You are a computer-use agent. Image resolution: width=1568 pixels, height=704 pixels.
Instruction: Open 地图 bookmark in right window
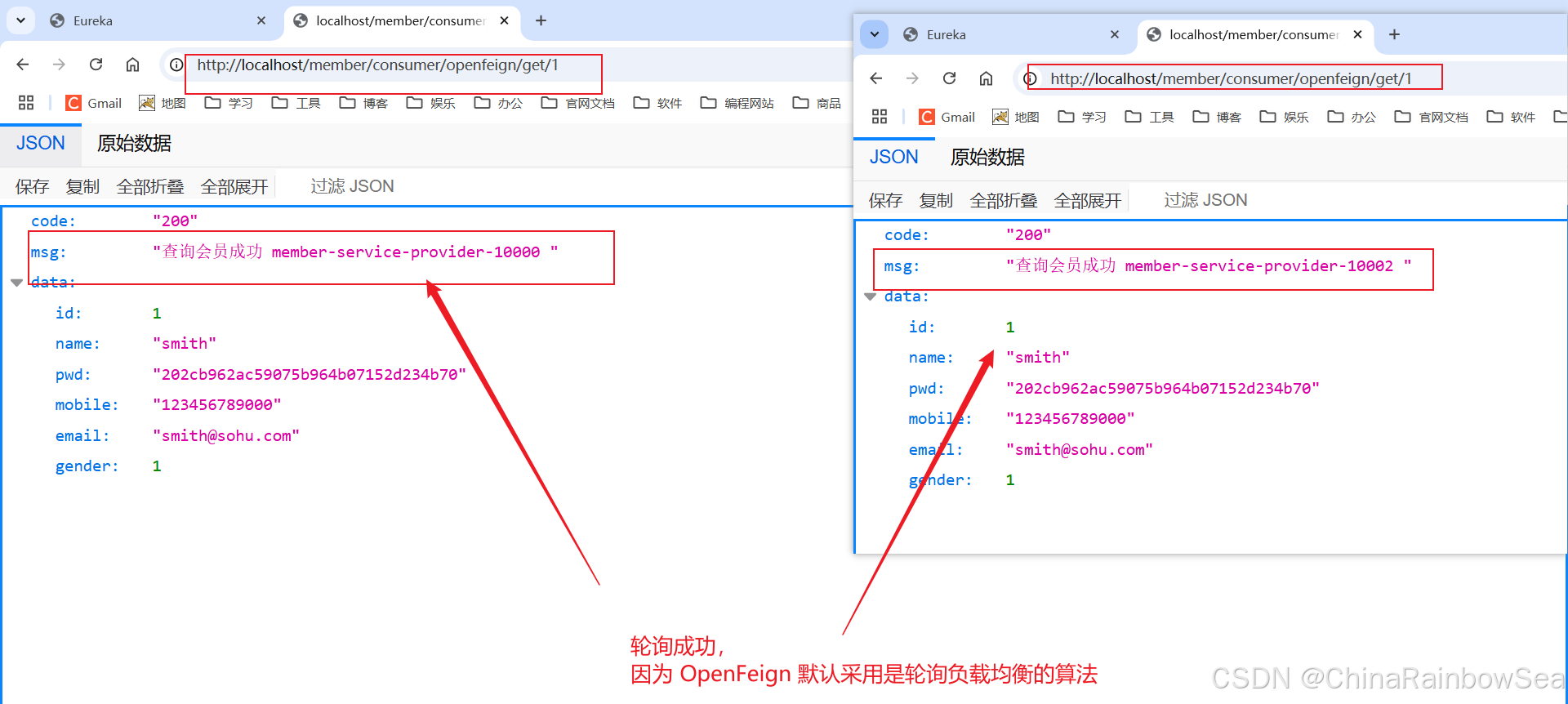1016,117
